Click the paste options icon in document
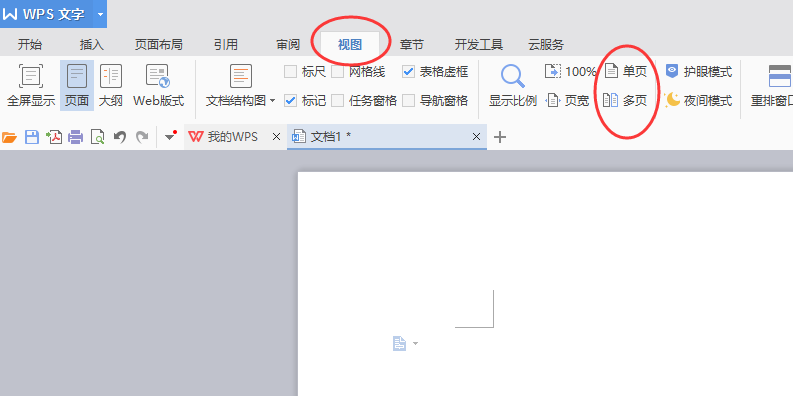Image resolution: width=793 pixels, height=396 pixels. pyautogui.click(x=400, y=344)
